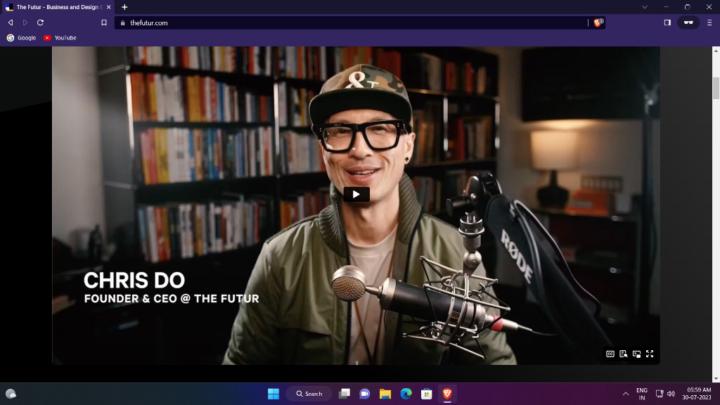
Task: Open Brave Shields icon
Action: (598, 22)
